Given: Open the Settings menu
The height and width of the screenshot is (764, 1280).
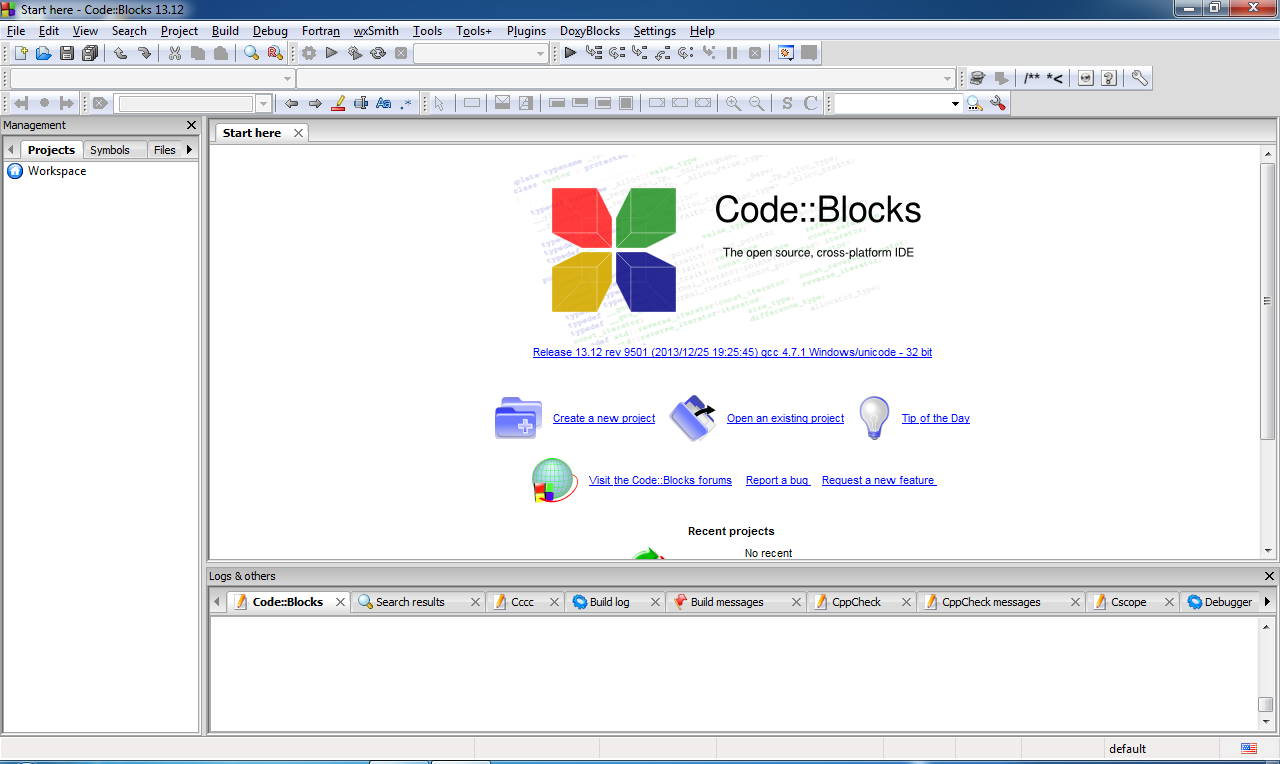Looking at the screenshot, I should pyautogui.click(x=655, y=31).
